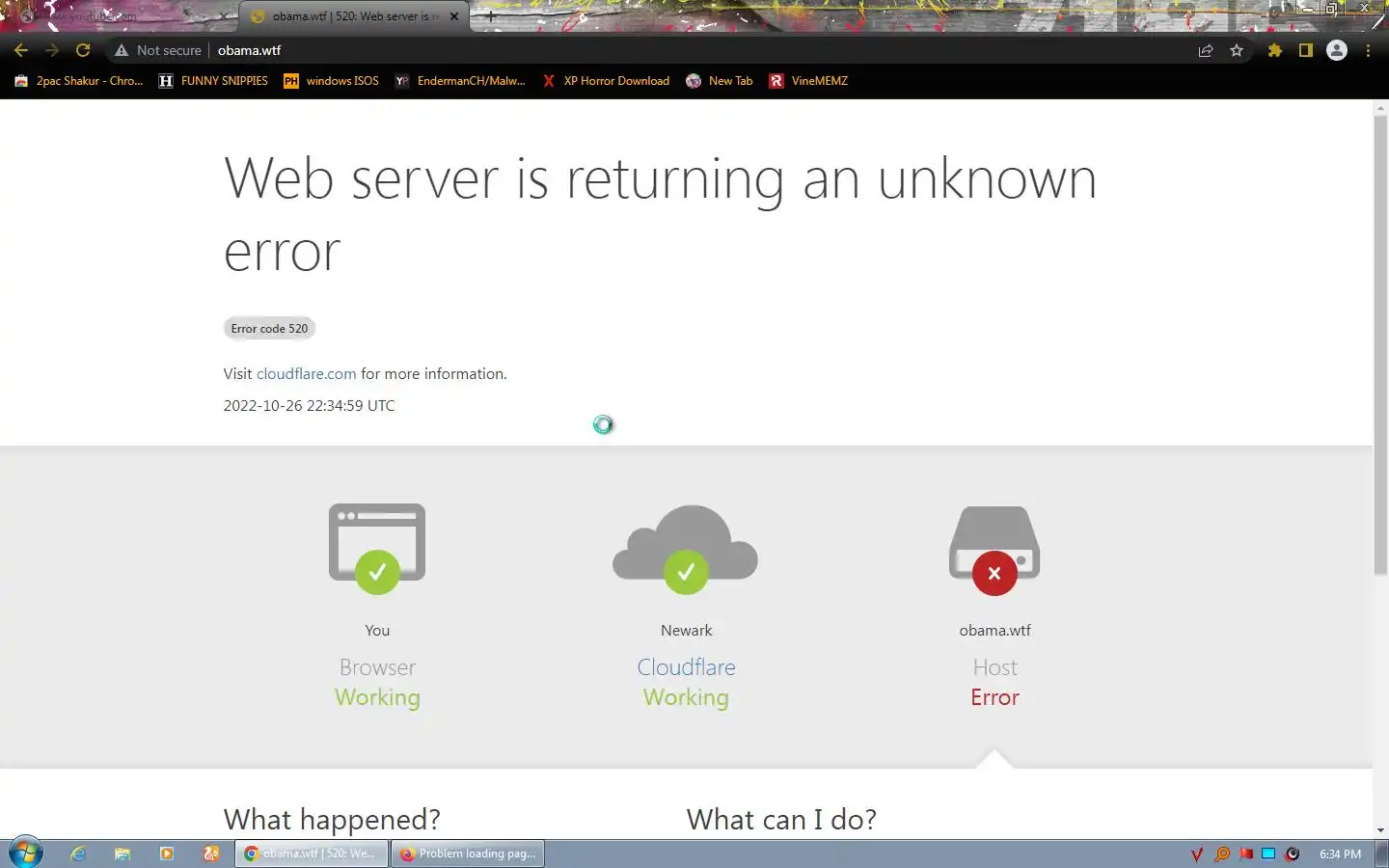Open Windows Explorer from taskbar

point(123,854)
